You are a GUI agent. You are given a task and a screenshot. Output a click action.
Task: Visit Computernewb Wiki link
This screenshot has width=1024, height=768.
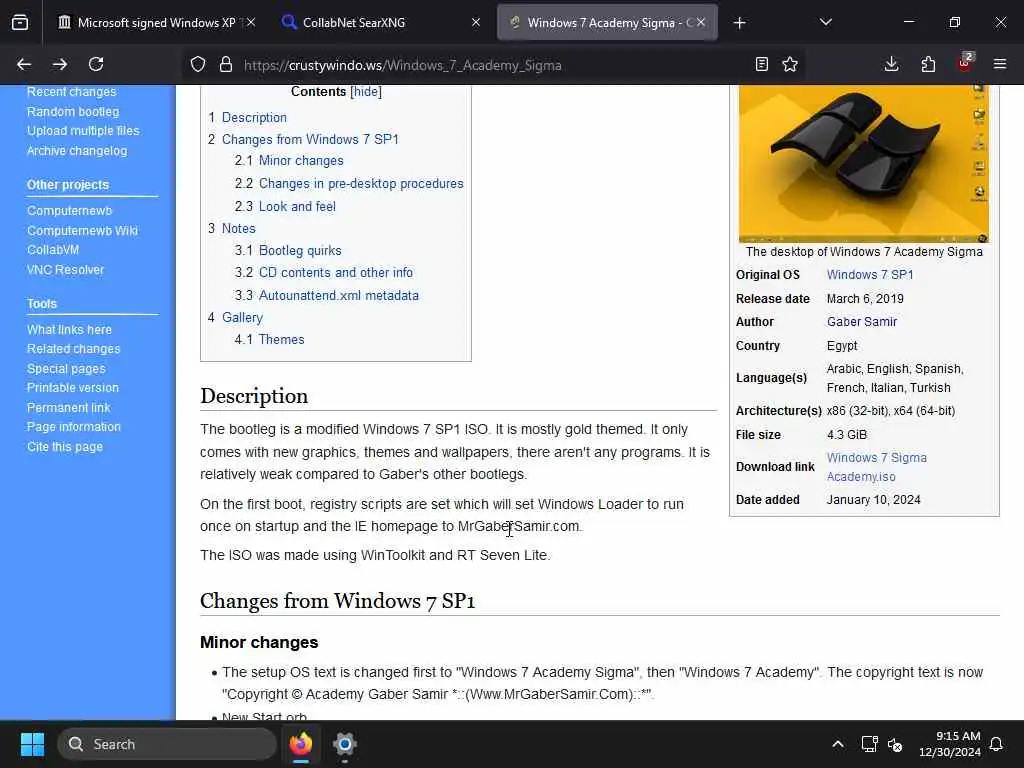click(x=82, y=231)
